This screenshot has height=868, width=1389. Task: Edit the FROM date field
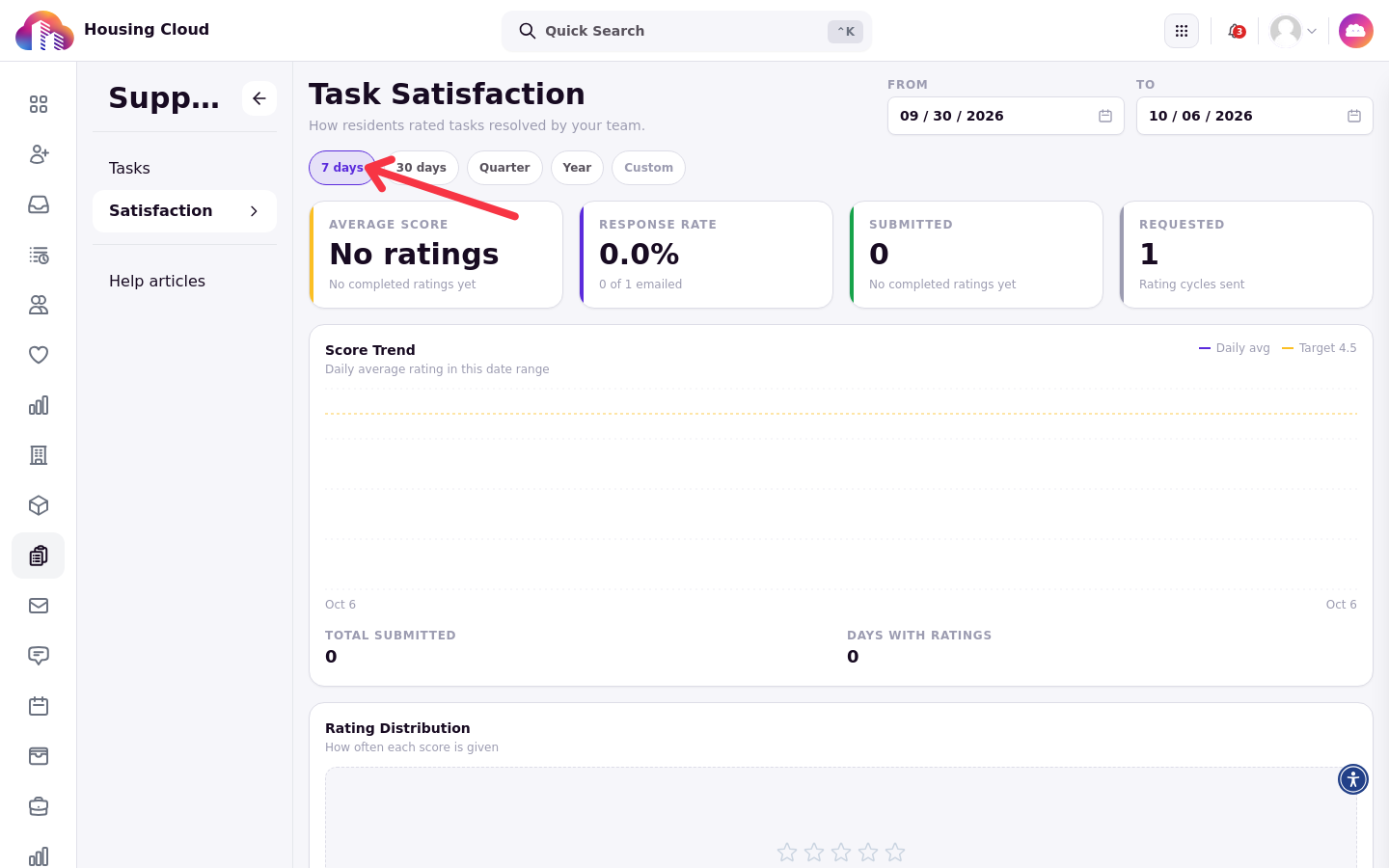pos(1006,116)
